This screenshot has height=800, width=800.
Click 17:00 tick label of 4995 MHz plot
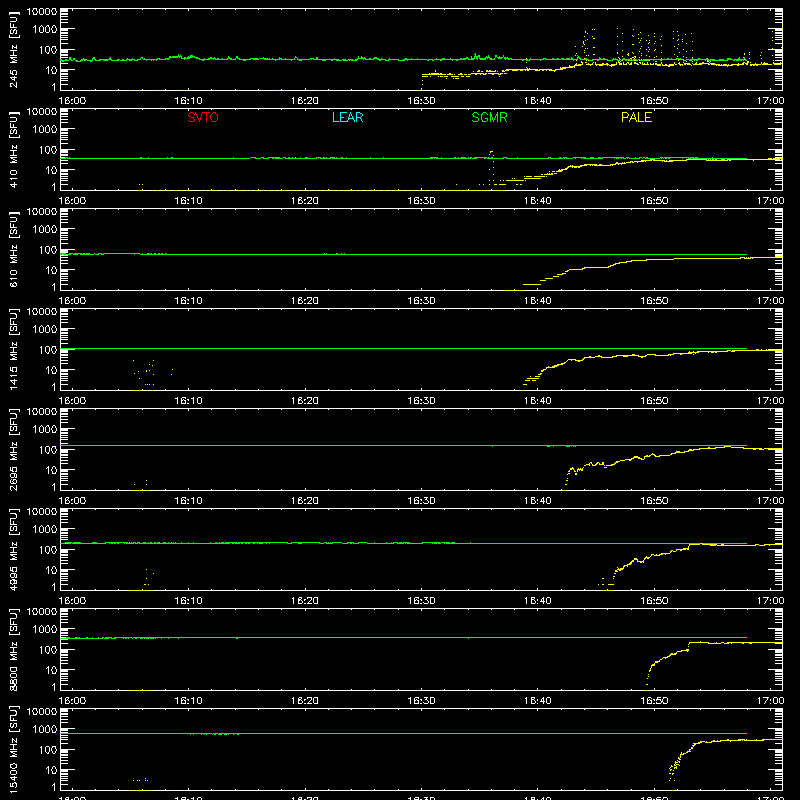[x=770, y=601]
